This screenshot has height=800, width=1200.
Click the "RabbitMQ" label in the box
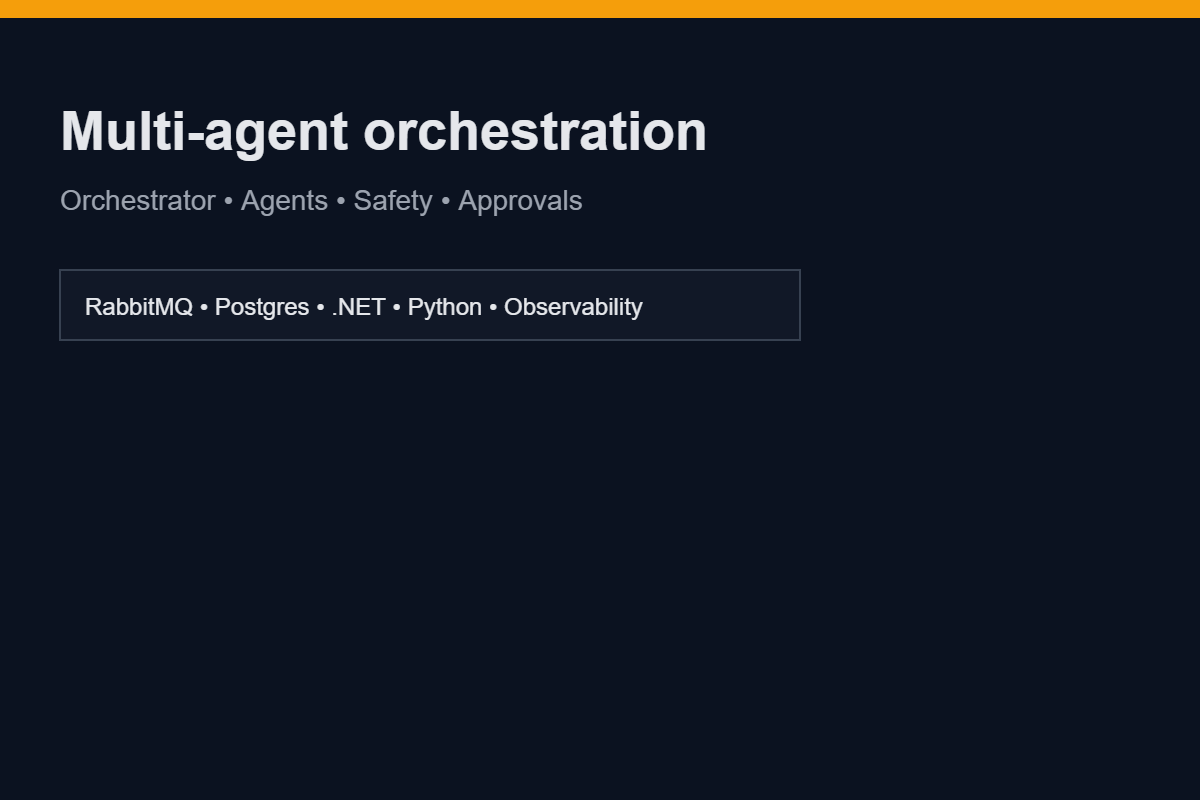(x=138, y=307)
